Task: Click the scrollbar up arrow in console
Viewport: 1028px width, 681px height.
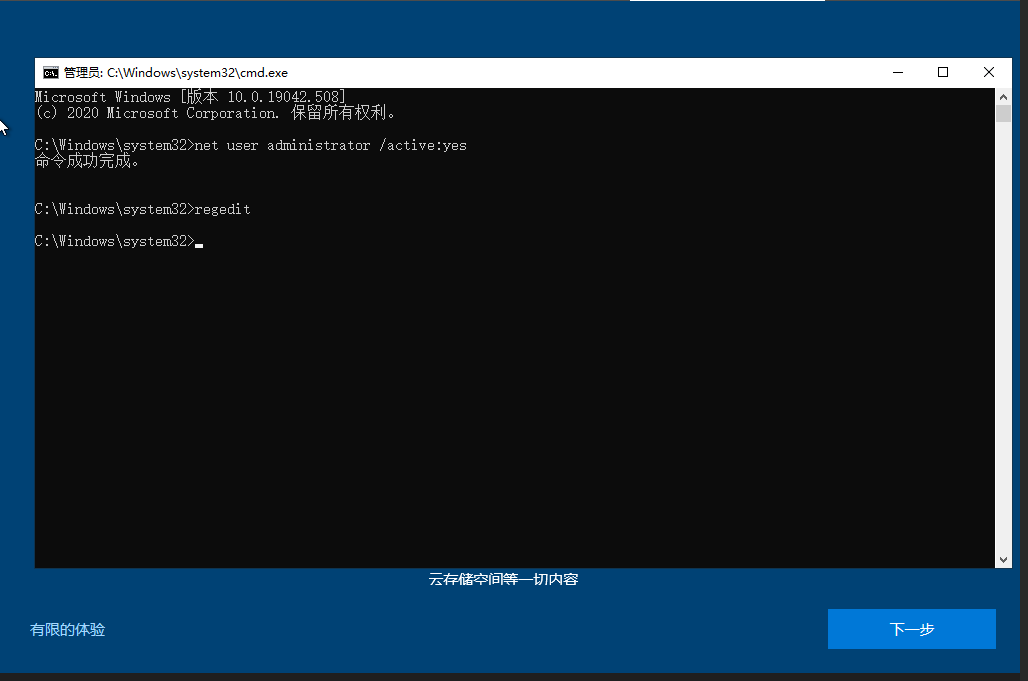Action: (1003, 97)
